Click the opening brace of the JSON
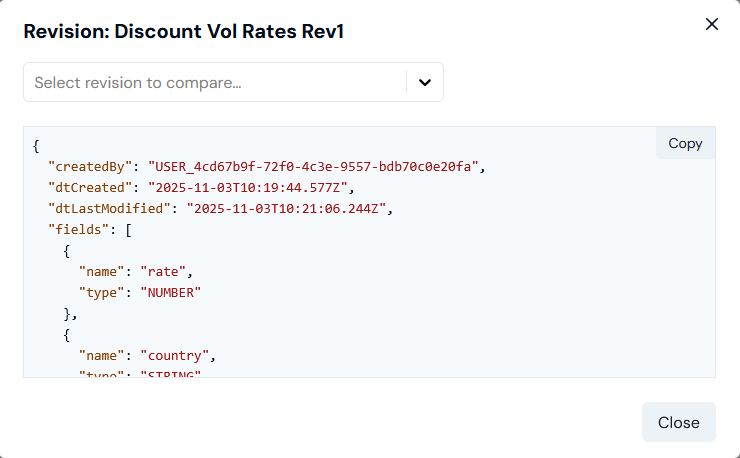The width and height of the screenshot is (740, 458). point(36,146)
